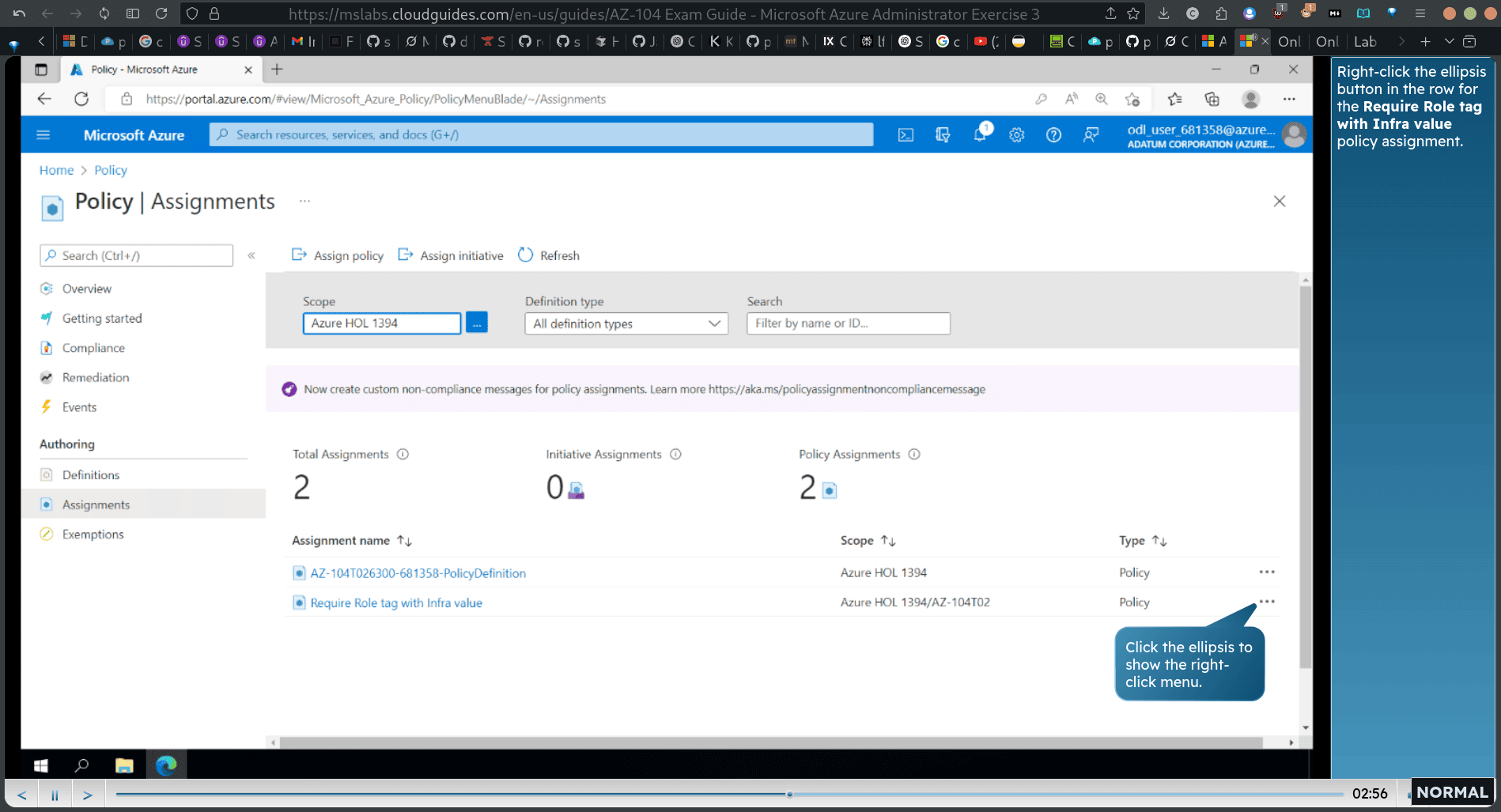Click Policy breadcrumb link
Image resolution: width=1501 pixels, height=812 pixels.
(111, 170)
